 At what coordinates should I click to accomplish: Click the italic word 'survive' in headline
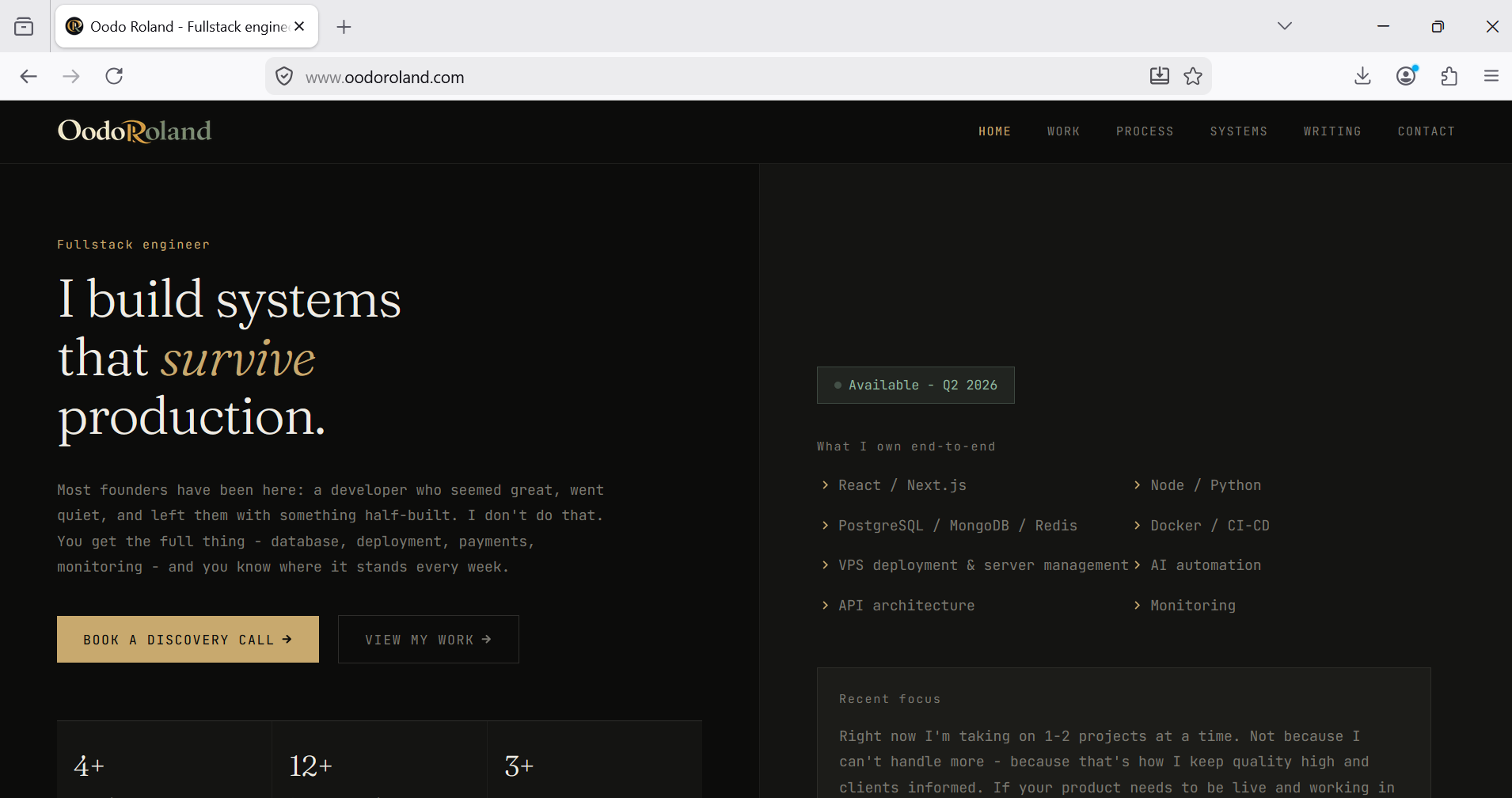(238, 359)
